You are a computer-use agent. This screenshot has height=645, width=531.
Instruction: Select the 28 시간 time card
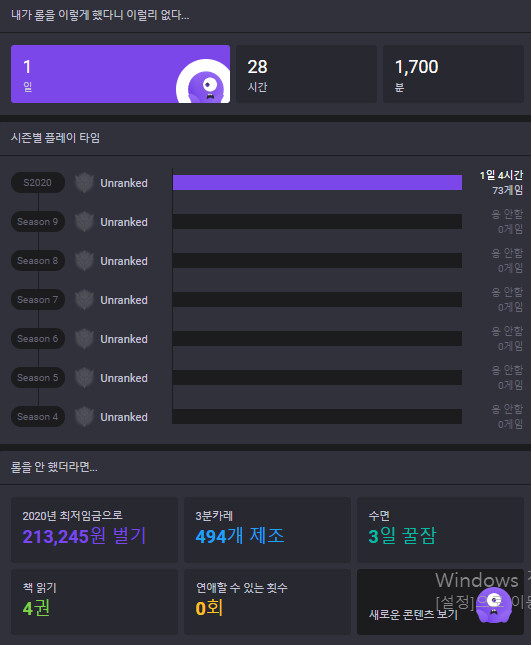point(306,74)
